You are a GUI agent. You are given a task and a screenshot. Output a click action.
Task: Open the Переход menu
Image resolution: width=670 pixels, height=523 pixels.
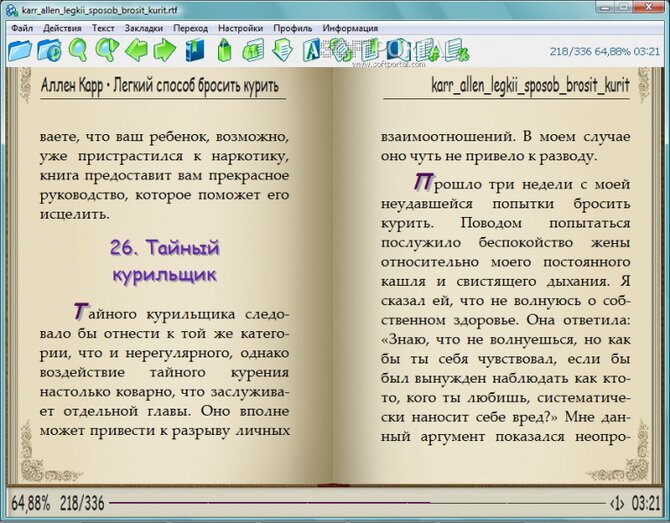(x=190, y=28)
